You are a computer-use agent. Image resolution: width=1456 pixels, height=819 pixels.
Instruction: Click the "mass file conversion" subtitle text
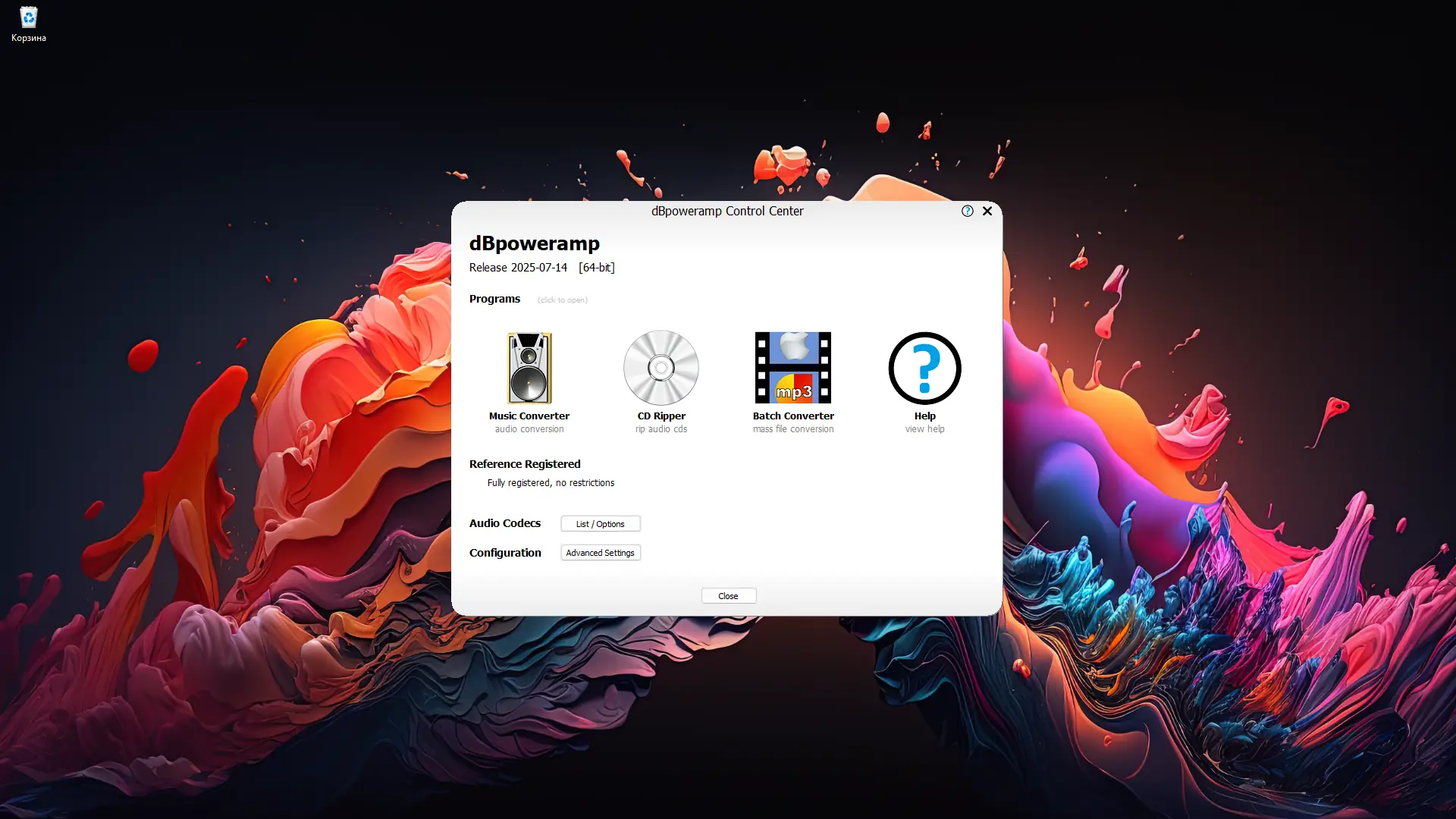coord(792,429)
